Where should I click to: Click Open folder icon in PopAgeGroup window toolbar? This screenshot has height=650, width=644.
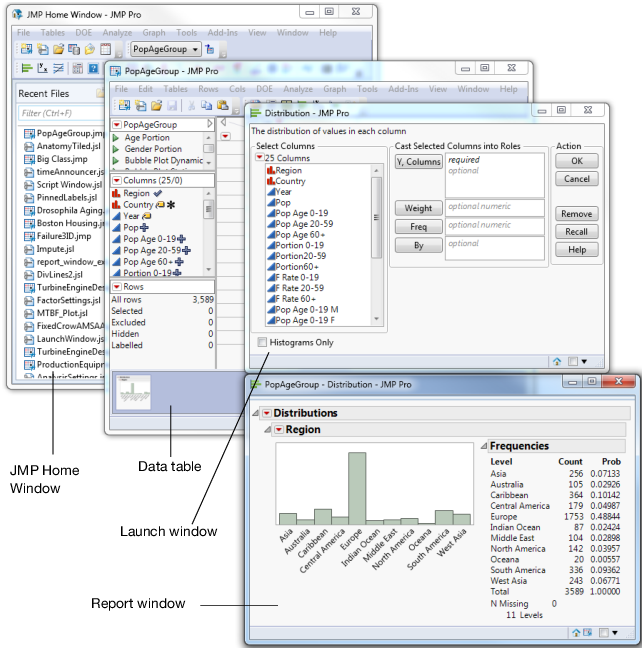[156, 105]
